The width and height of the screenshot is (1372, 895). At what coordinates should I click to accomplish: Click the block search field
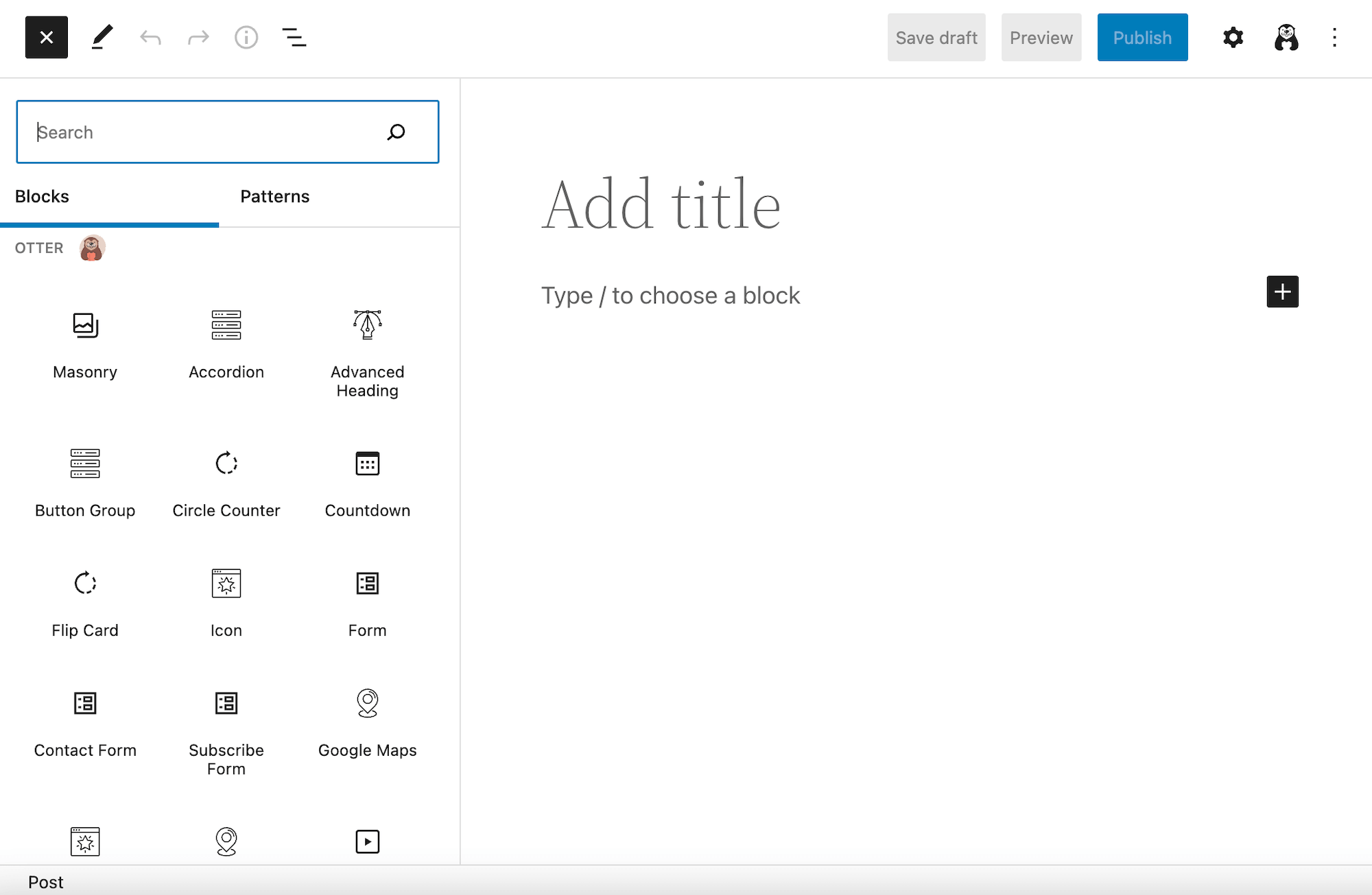click(206, 132)
